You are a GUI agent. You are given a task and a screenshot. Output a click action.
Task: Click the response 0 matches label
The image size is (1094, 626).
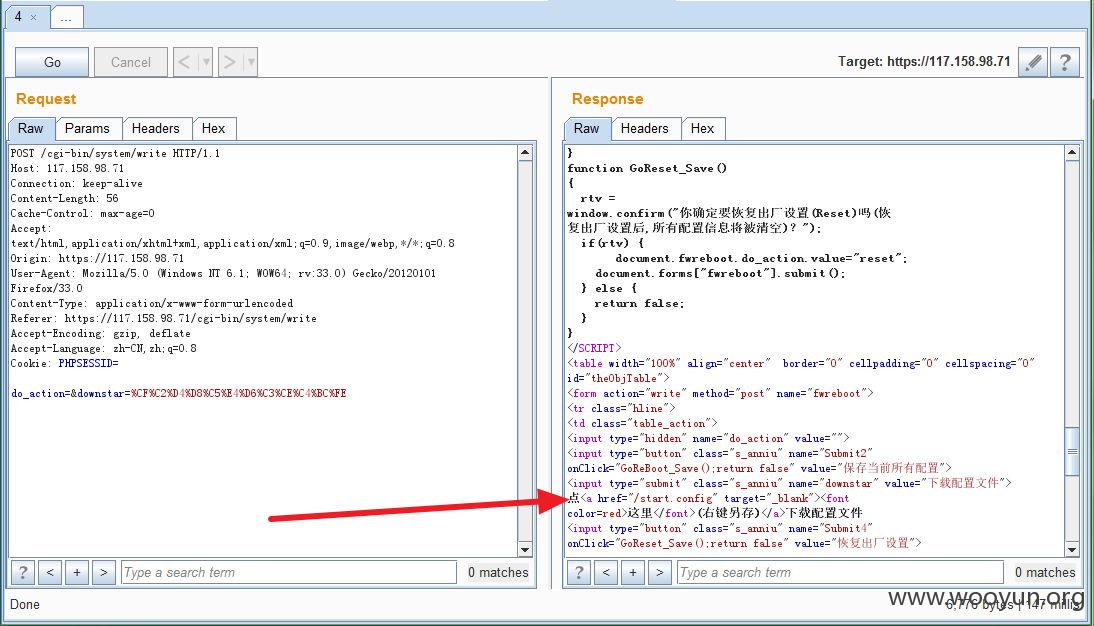(1045, 572)
